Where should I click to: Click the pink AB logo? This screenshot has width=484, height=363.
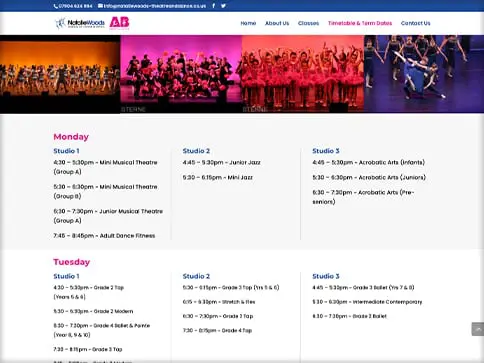point(119,23)
